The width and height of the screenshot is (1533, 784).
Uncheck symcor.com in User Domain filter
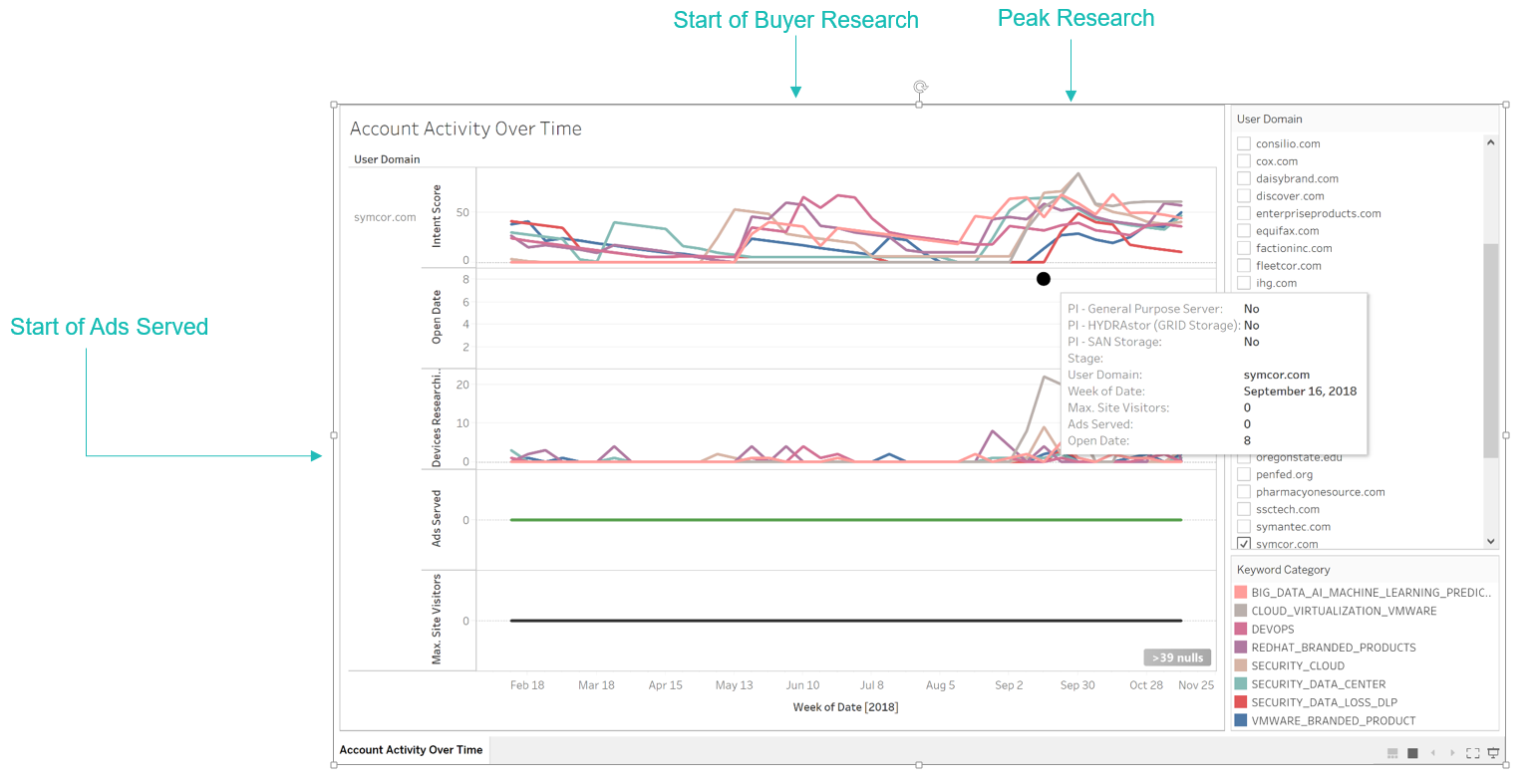tap(1243, 543)
